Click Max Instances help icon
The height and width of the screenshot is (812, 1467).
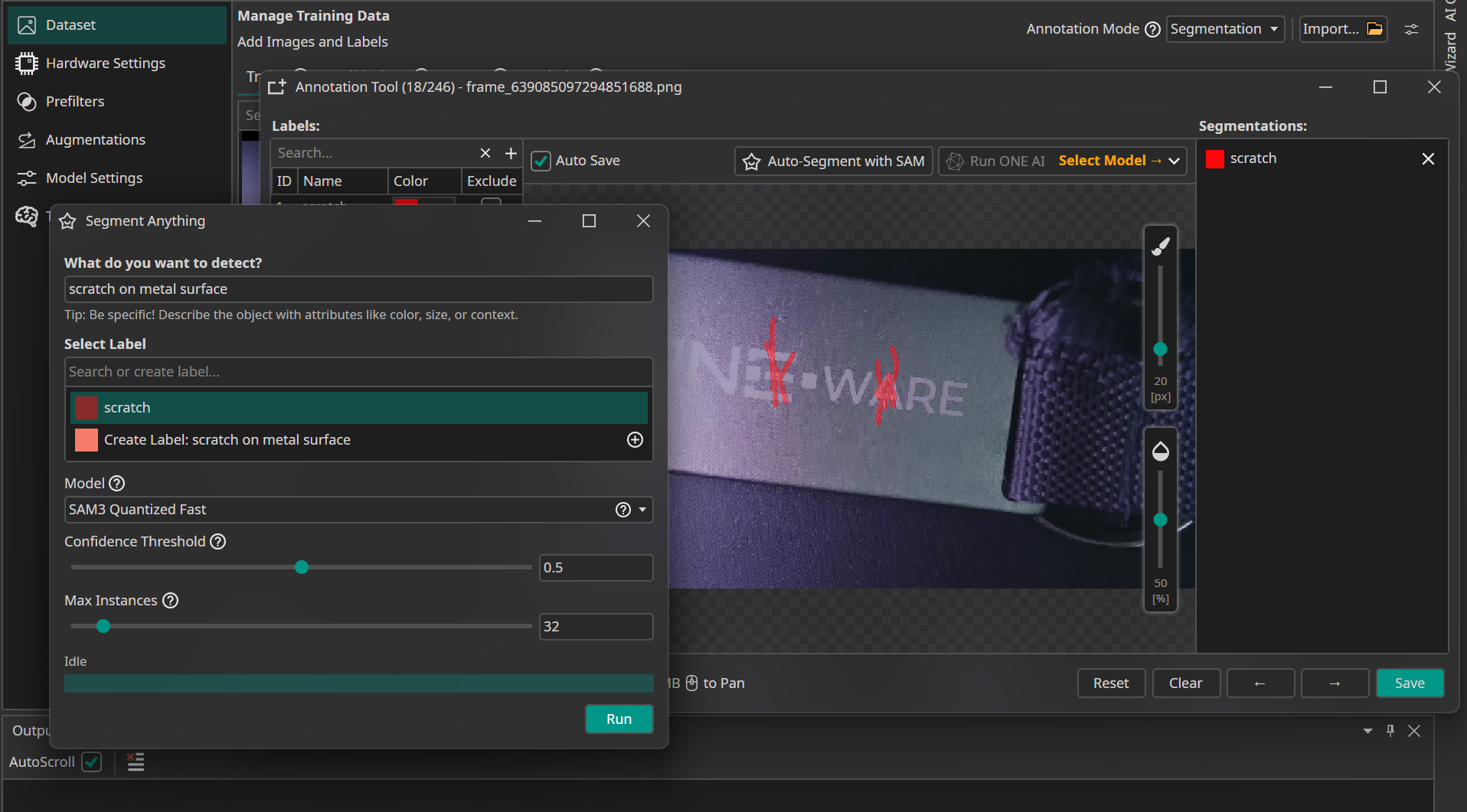pyautogui.click(x=171, y=601)
